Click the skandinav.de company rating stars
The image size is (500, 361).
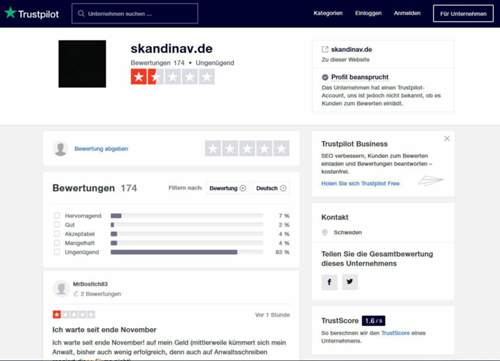173,77
